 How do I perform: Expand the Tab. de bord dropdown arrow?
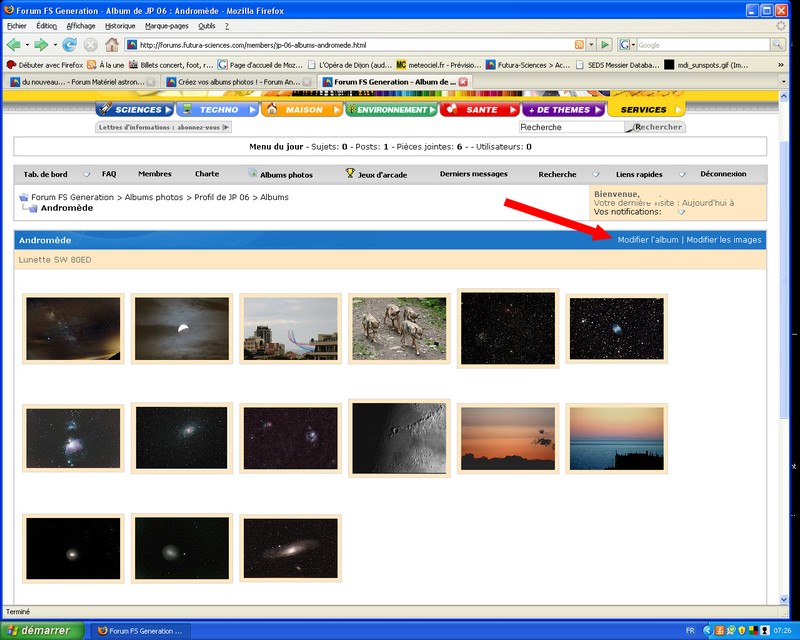[x=87, y=175]
